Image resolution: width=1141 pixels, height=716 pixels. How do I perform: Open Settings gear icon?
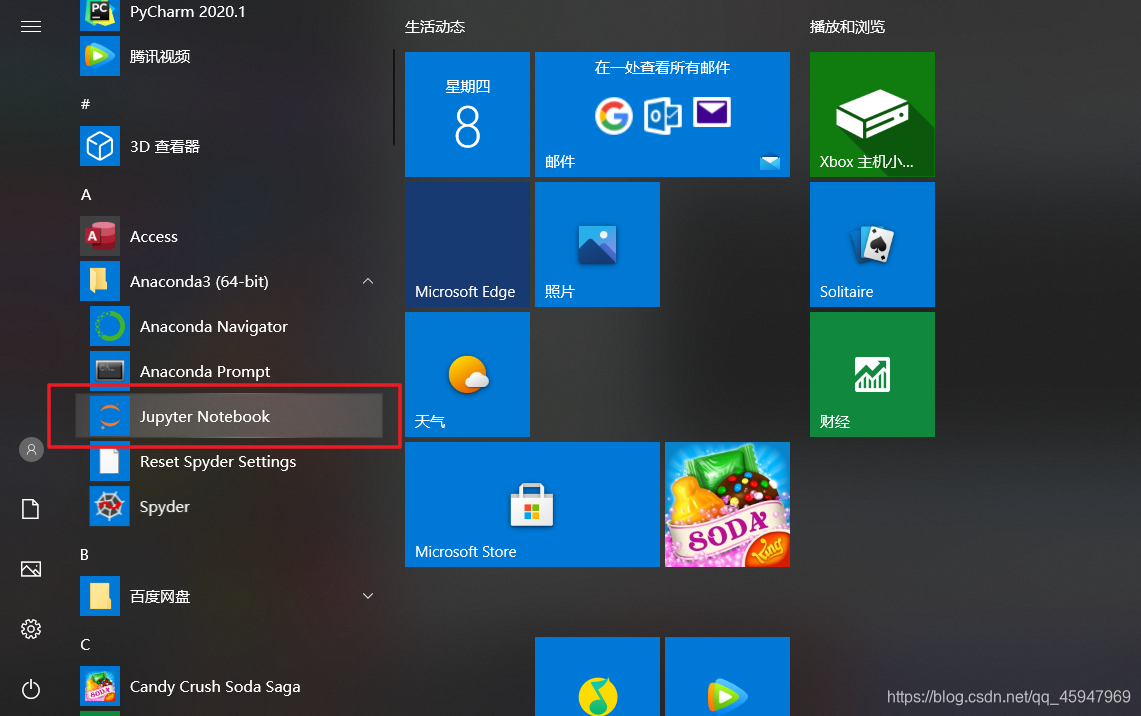click(x=31, y=629)
